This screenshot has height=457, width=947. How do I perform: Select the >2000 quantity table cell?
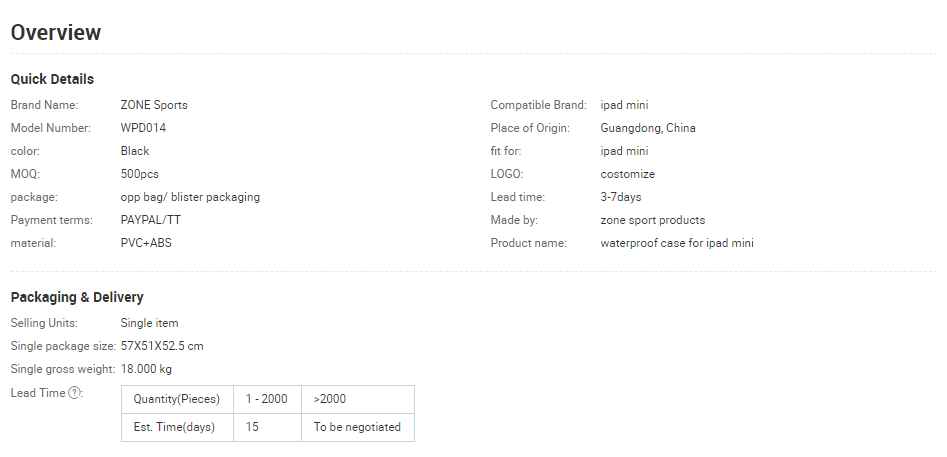pyautogui.click(x=358, y=399)
